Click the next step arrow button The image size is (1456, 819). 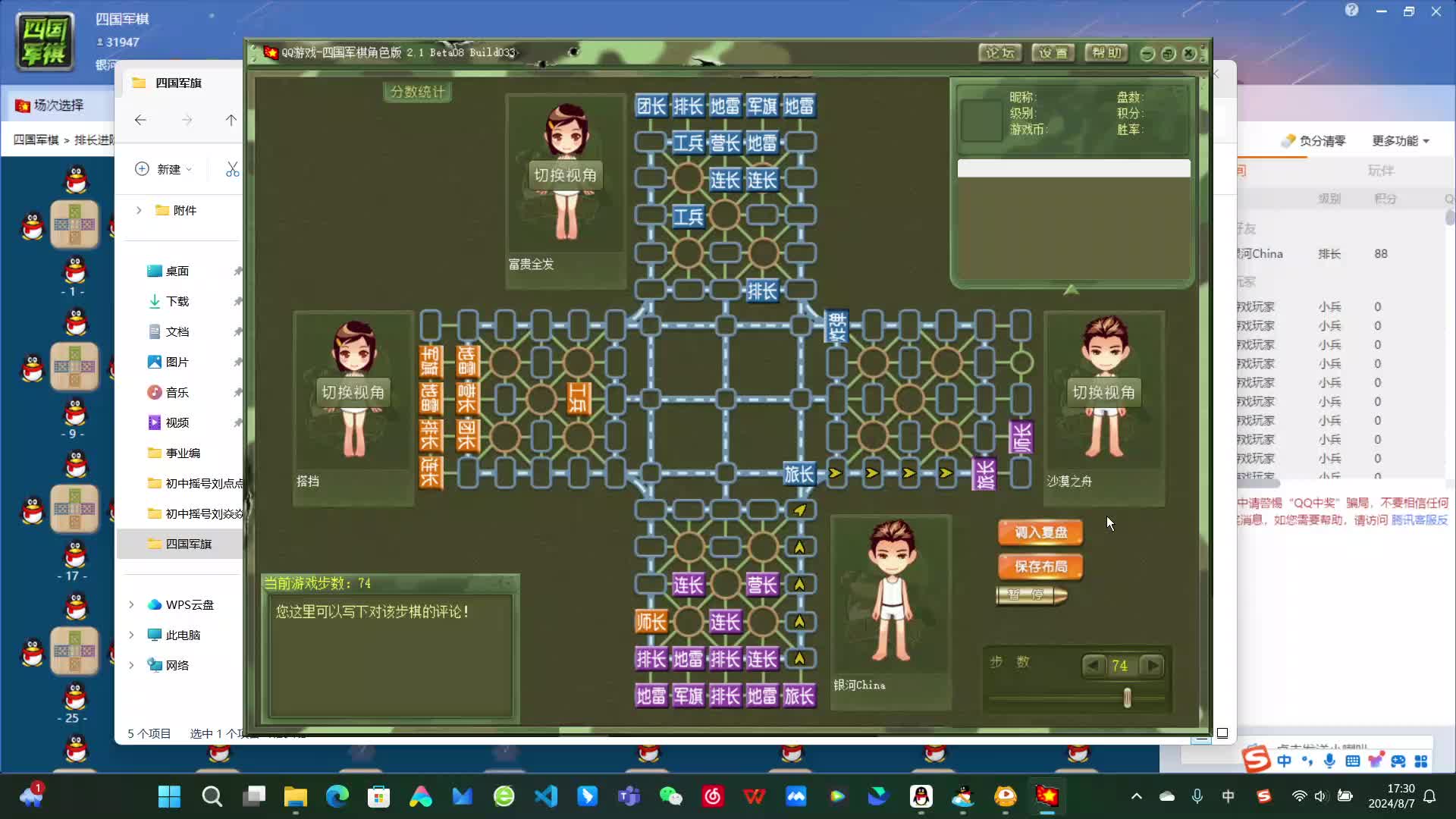click(x=1152, y=666)
